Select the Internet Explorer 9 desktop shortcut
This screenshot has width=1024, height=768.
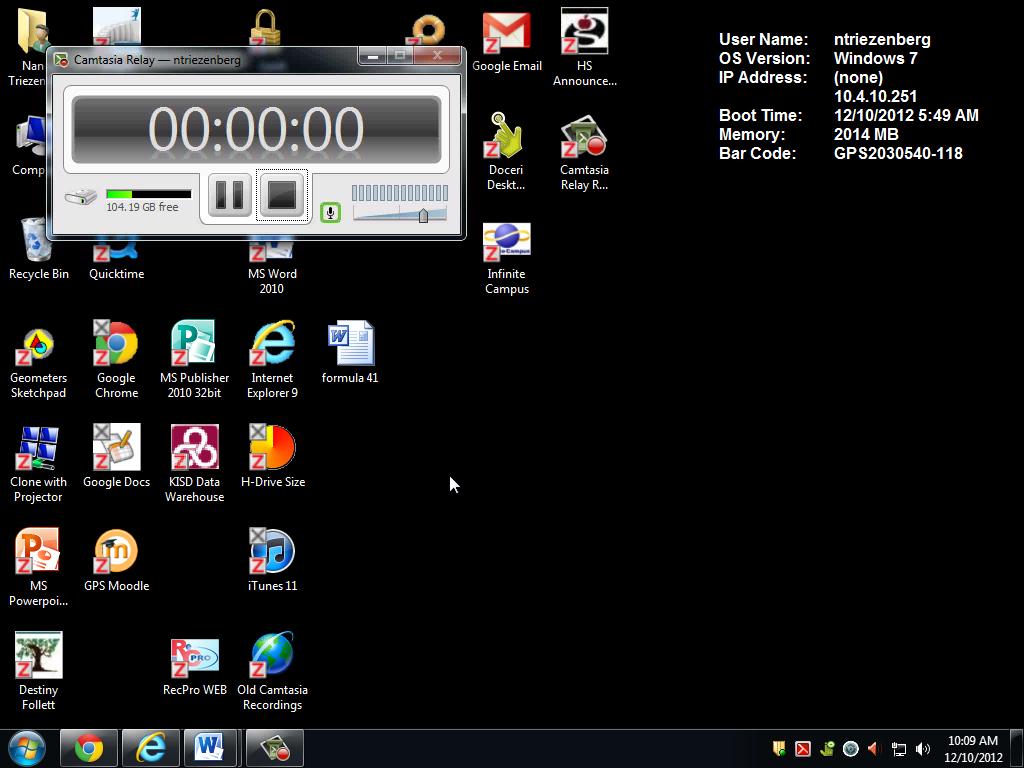click(272, 360)
